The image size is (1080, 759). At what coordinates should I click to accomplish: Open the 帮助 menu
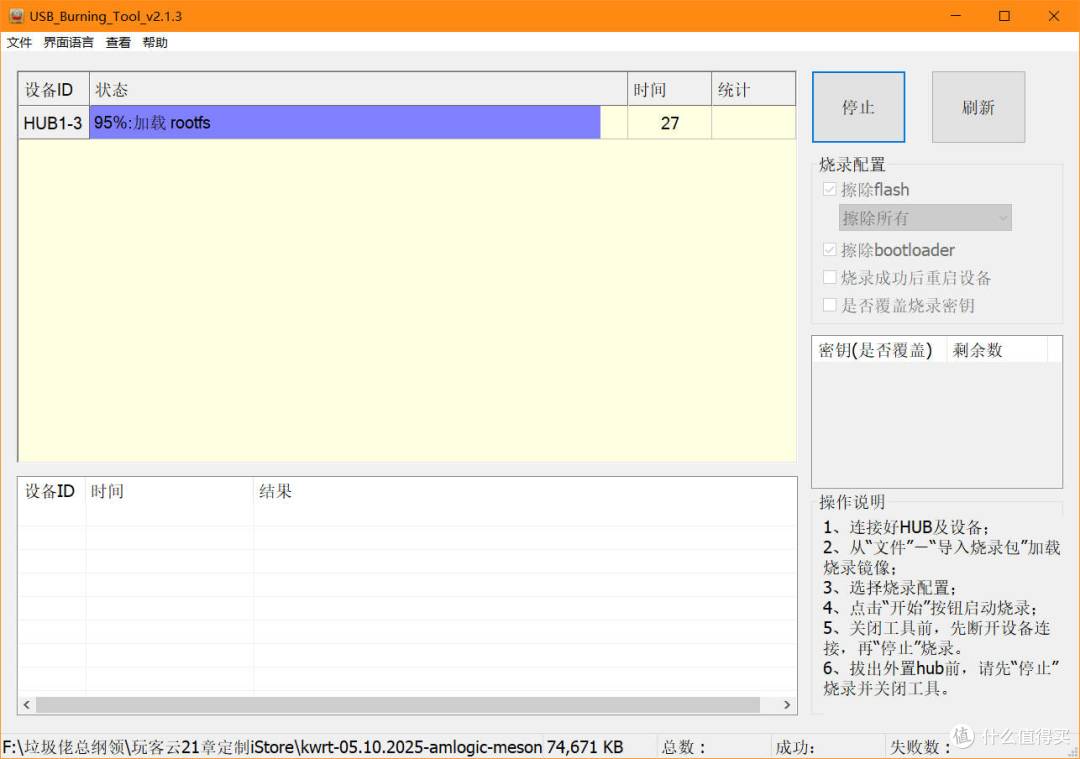tap(155, 43)
